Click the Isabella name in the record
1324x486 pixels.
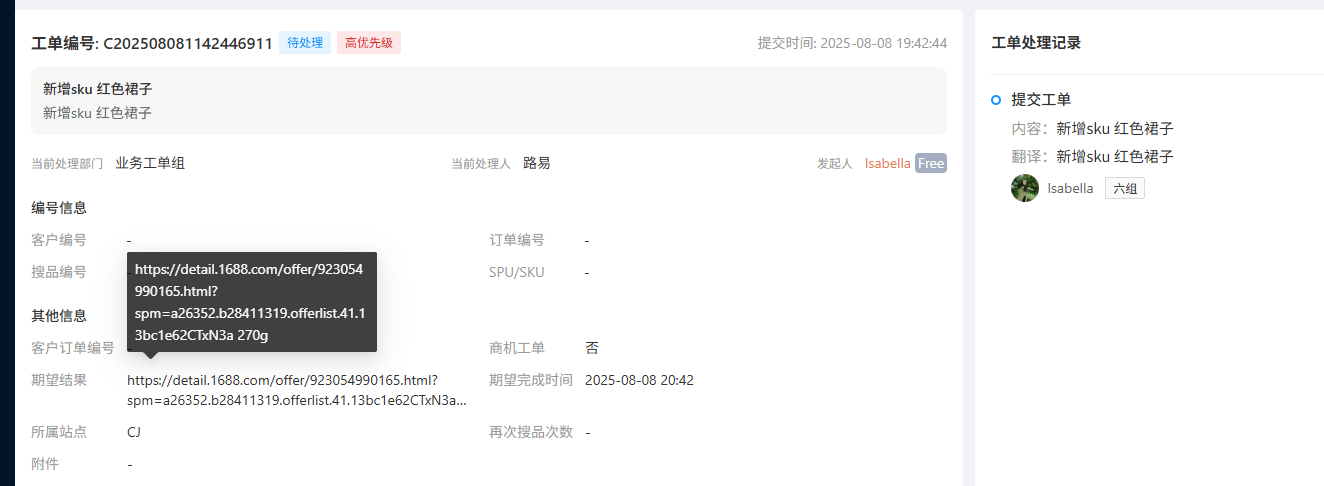1070,189
